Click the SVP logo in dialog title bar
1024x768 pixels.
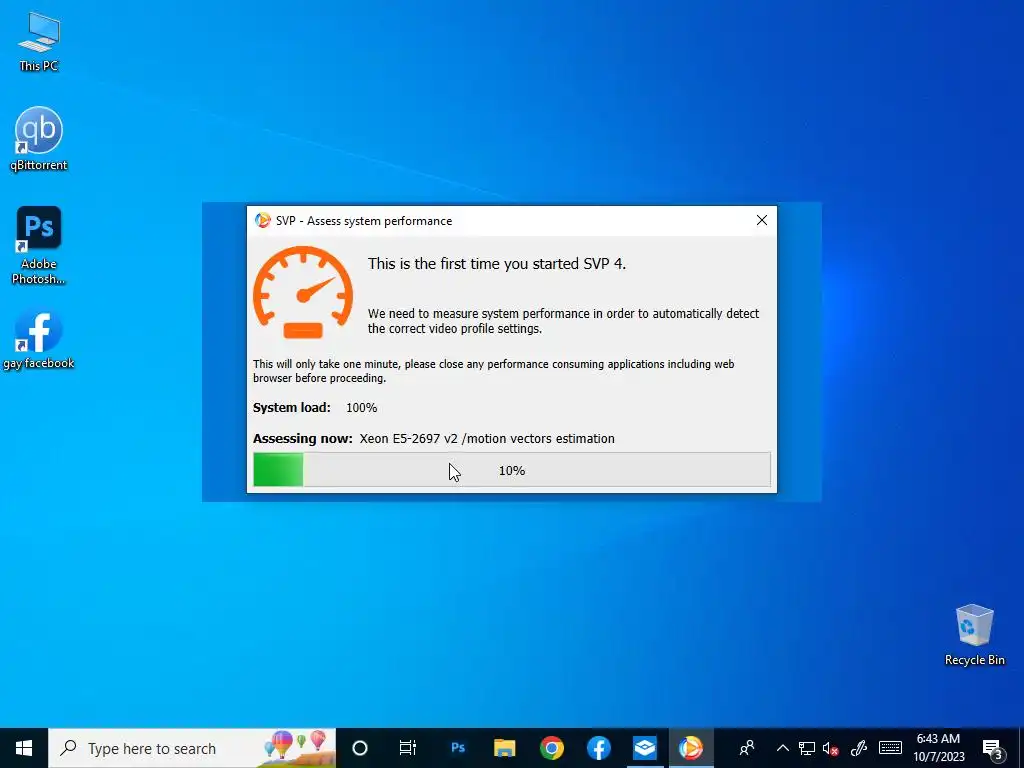click(263, 221)
